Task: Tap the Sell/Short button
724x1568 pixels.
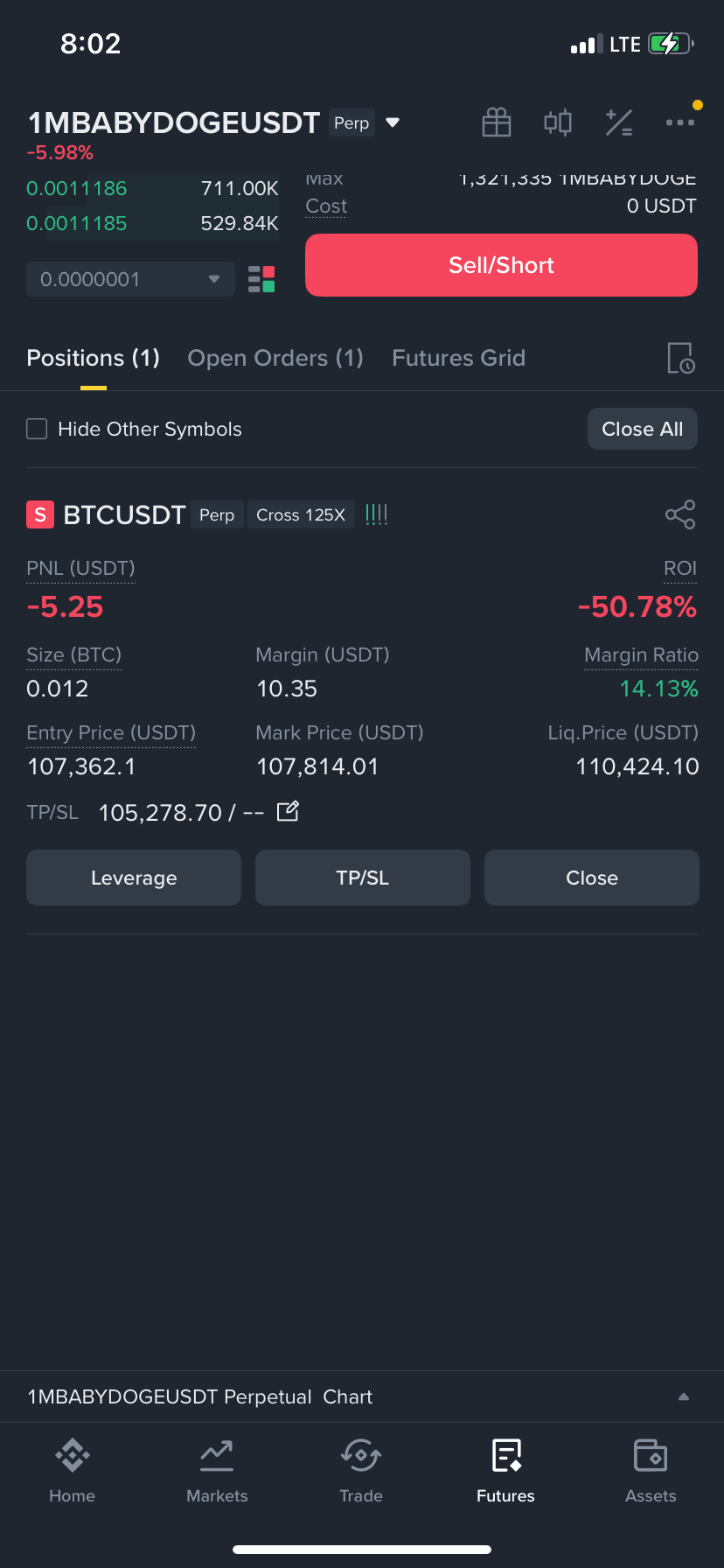Action: click(x=501, y=265)
